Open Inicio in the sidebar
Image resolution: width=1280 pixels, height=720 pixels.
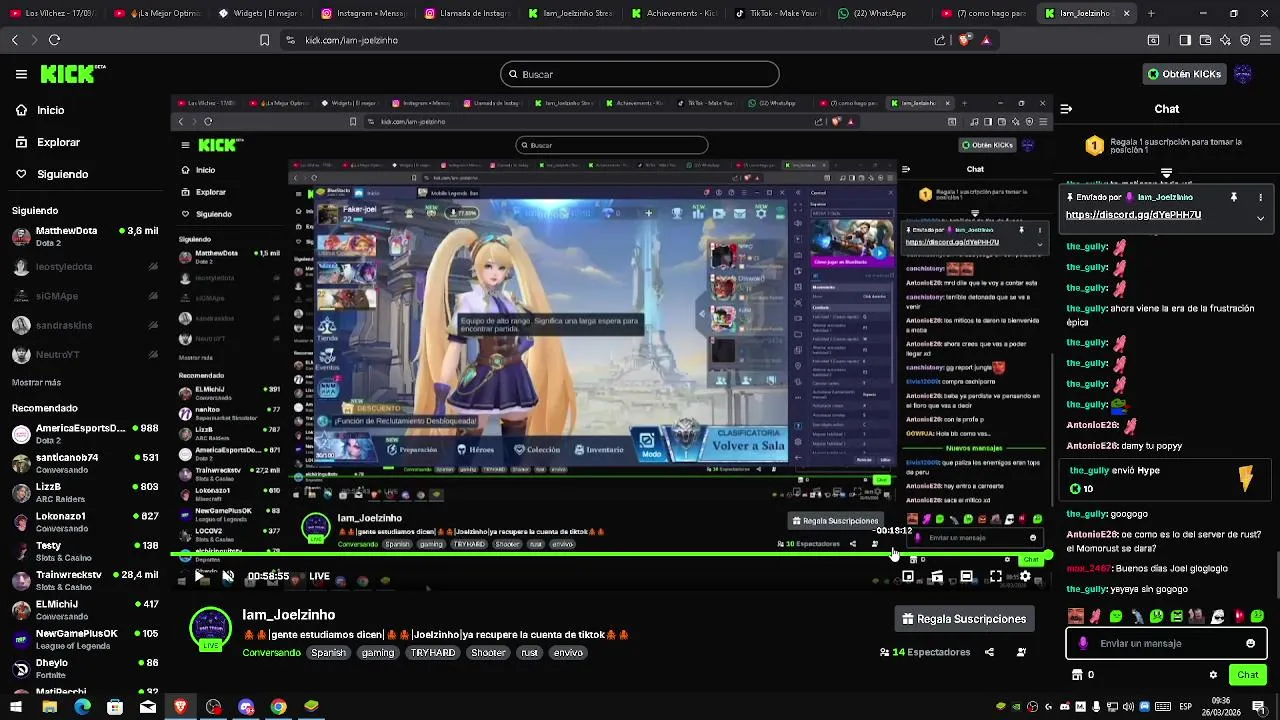pos(51,110)
